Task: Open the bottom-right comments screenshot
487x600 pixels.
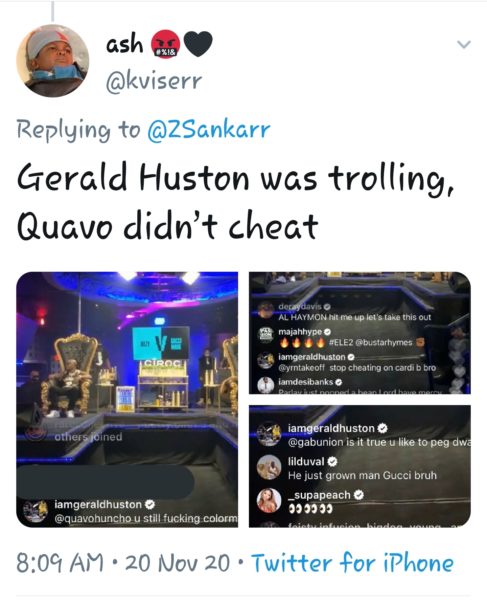Action: [x=360, y=466]
